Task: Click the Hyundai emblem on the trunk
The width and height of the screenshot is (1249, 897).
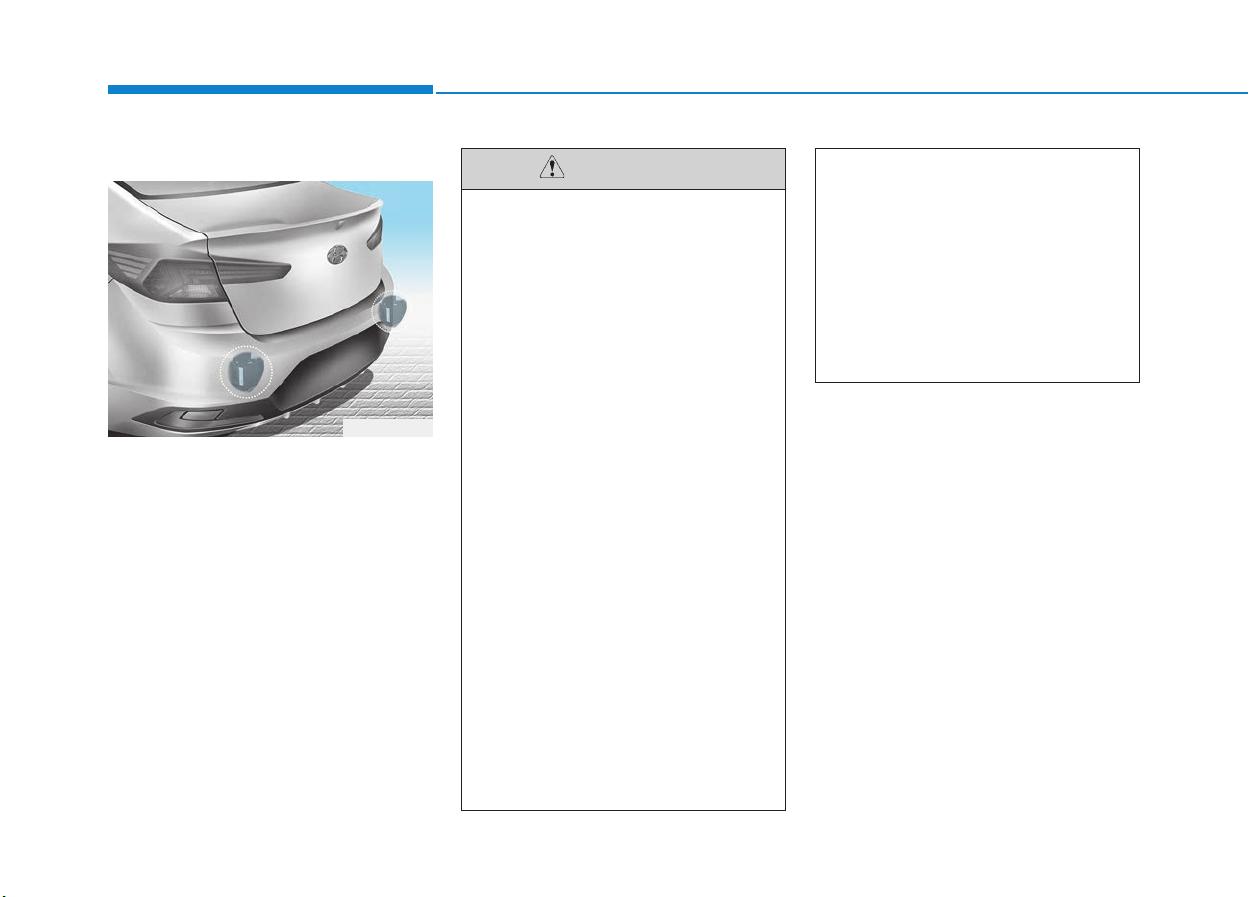Action: click(x=343, y=255)
